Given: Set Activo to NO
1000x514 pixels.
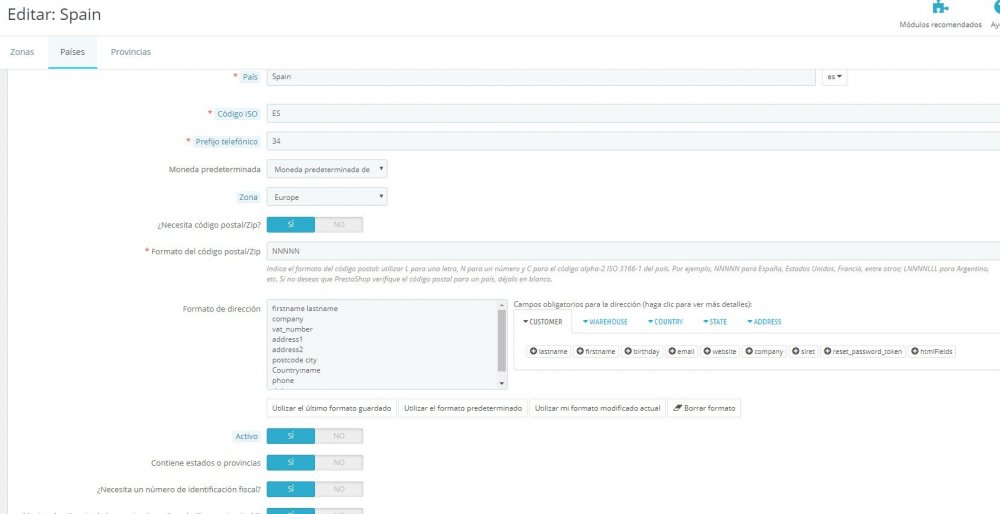Looking at the screenshot, I should pyautogui.click(x=339, y=436).
